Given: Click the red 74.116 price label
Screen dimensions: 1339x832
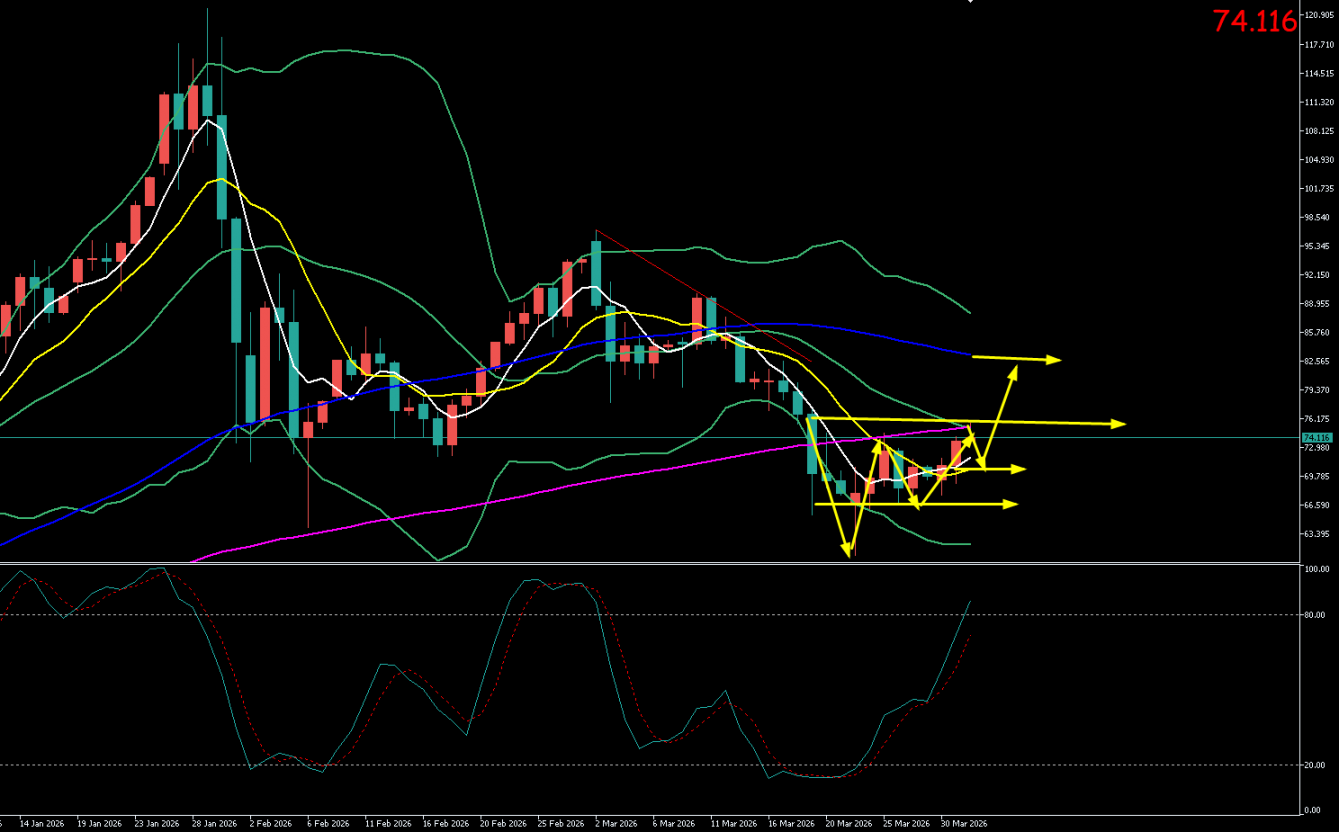Looking at the screenshot, I should click(1254, 21).
